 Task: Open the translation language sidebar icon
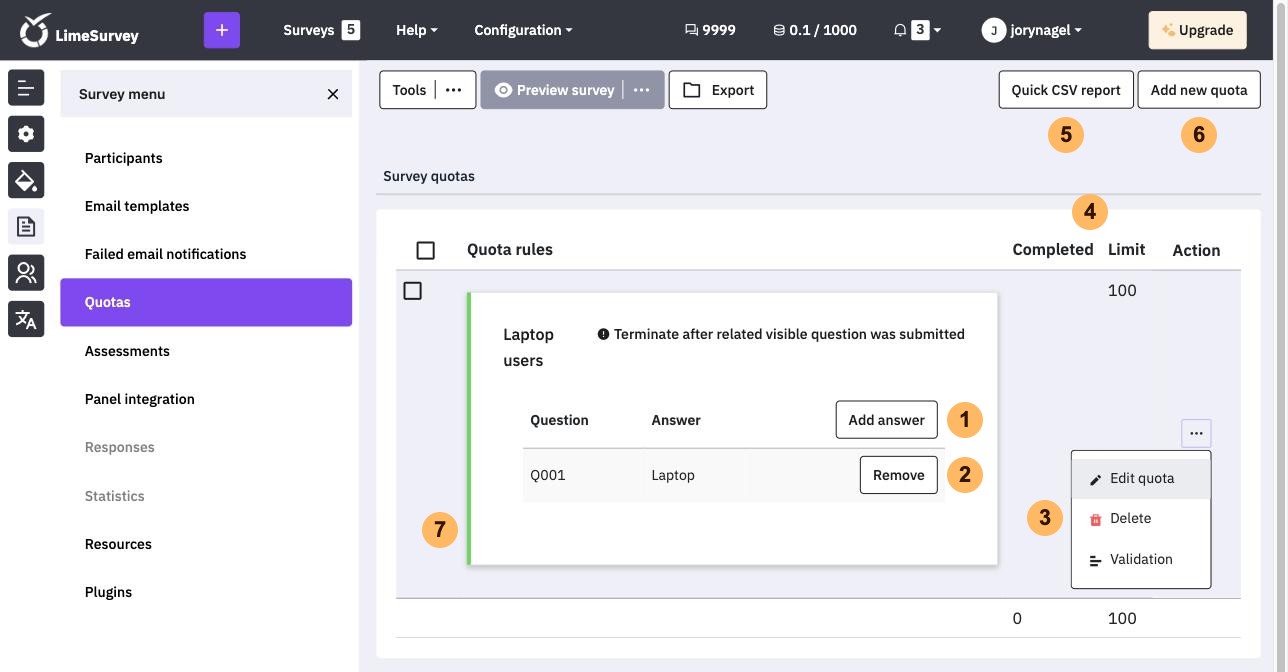(26, 319)
